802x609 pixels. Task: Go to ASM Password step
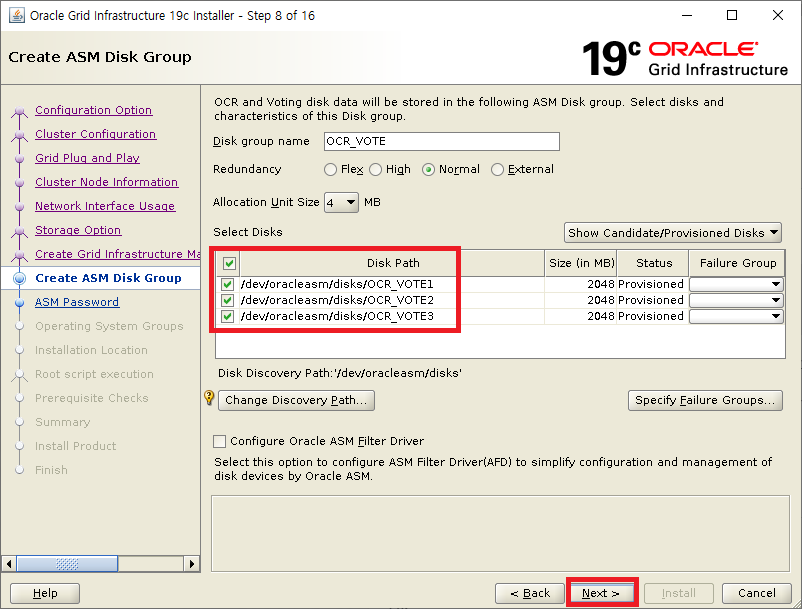point(77,302)
